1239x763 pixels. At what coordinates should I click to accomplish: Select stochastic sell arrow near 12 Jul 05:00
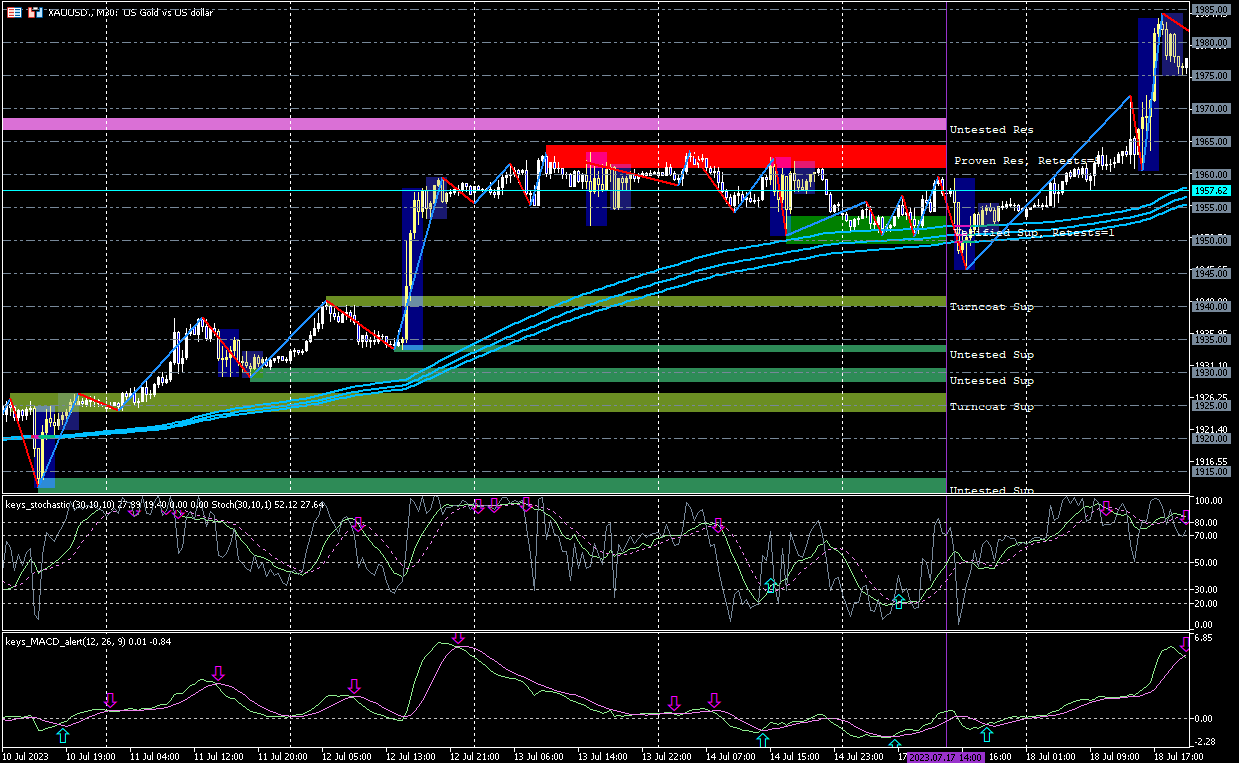coord(357,522)
